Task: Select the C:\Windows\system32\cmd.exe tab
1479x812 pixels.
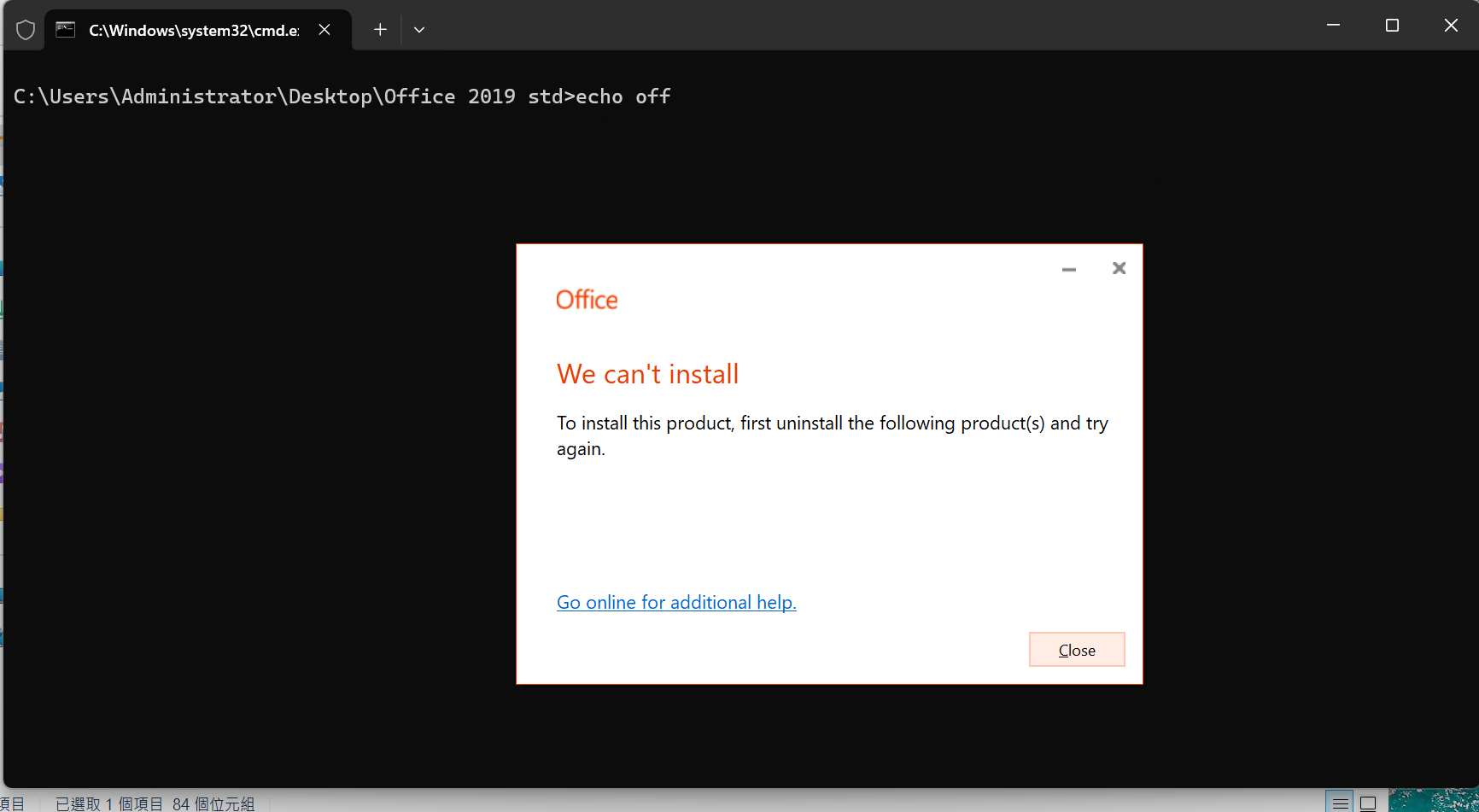Action: 198,30
